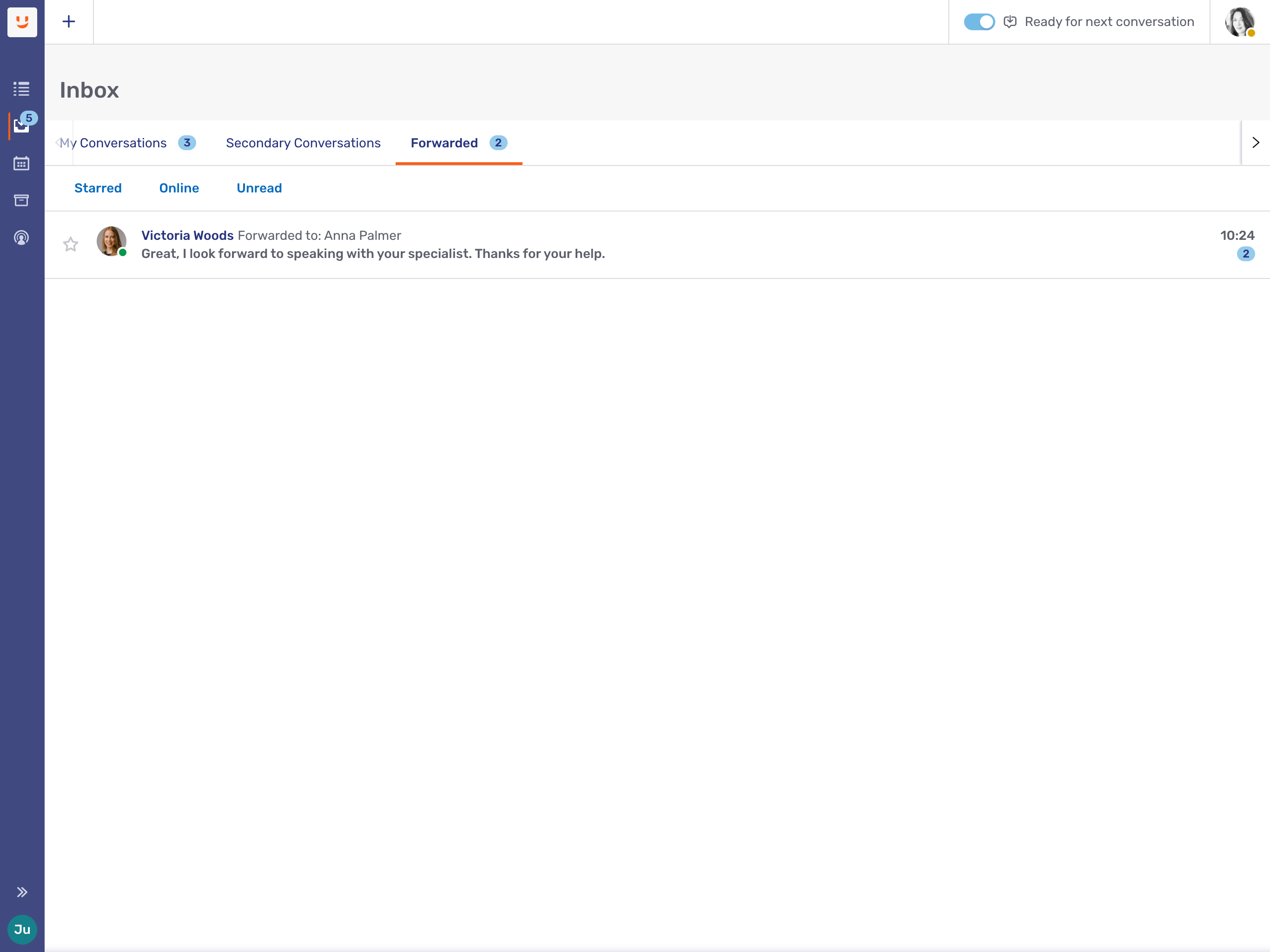Open your profile avatar in the top right
The height and width of the screenshot is (952, 1270).
pos(1240,22)
